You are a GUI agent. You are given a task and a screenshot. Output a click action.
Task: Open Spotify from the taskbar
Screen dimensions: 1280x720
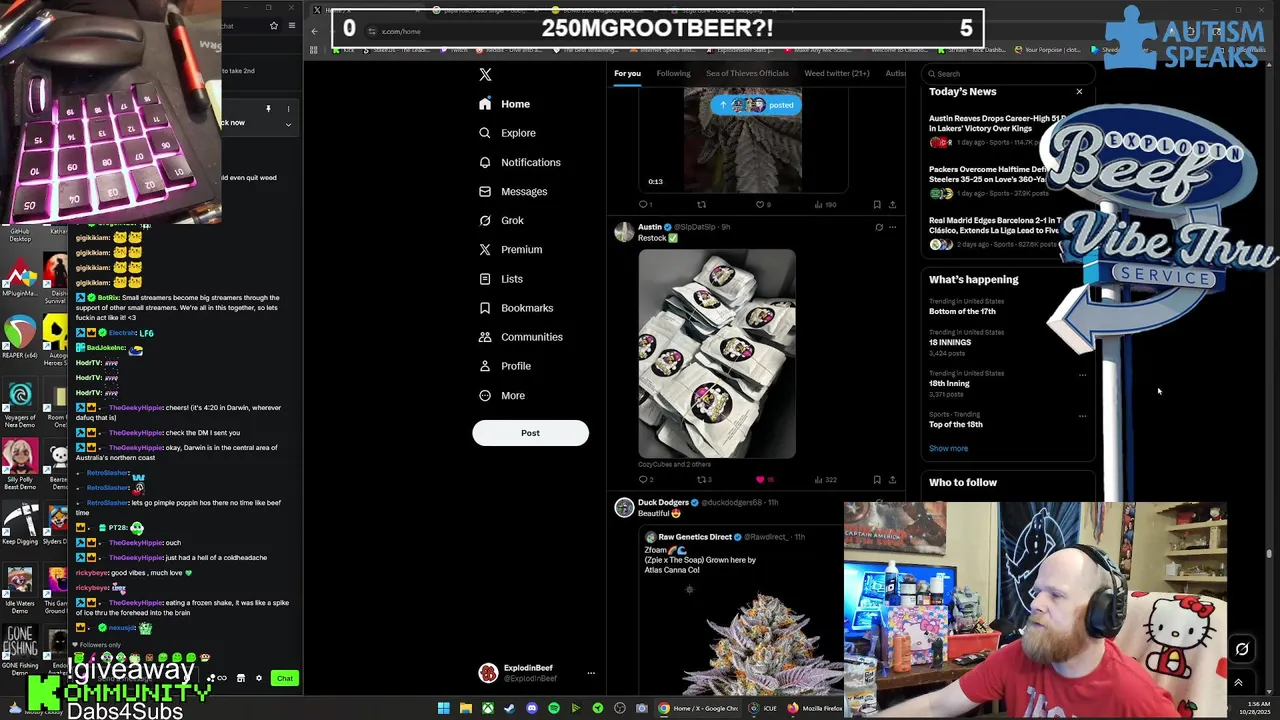(553, 708)
